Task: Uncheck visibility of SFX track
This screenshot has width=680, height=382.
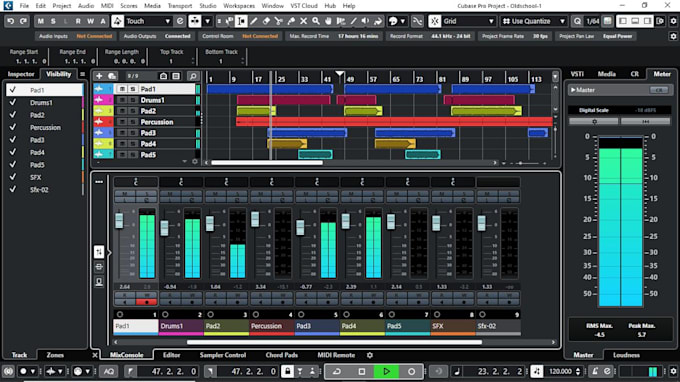Action: click(x=13, y=177)
